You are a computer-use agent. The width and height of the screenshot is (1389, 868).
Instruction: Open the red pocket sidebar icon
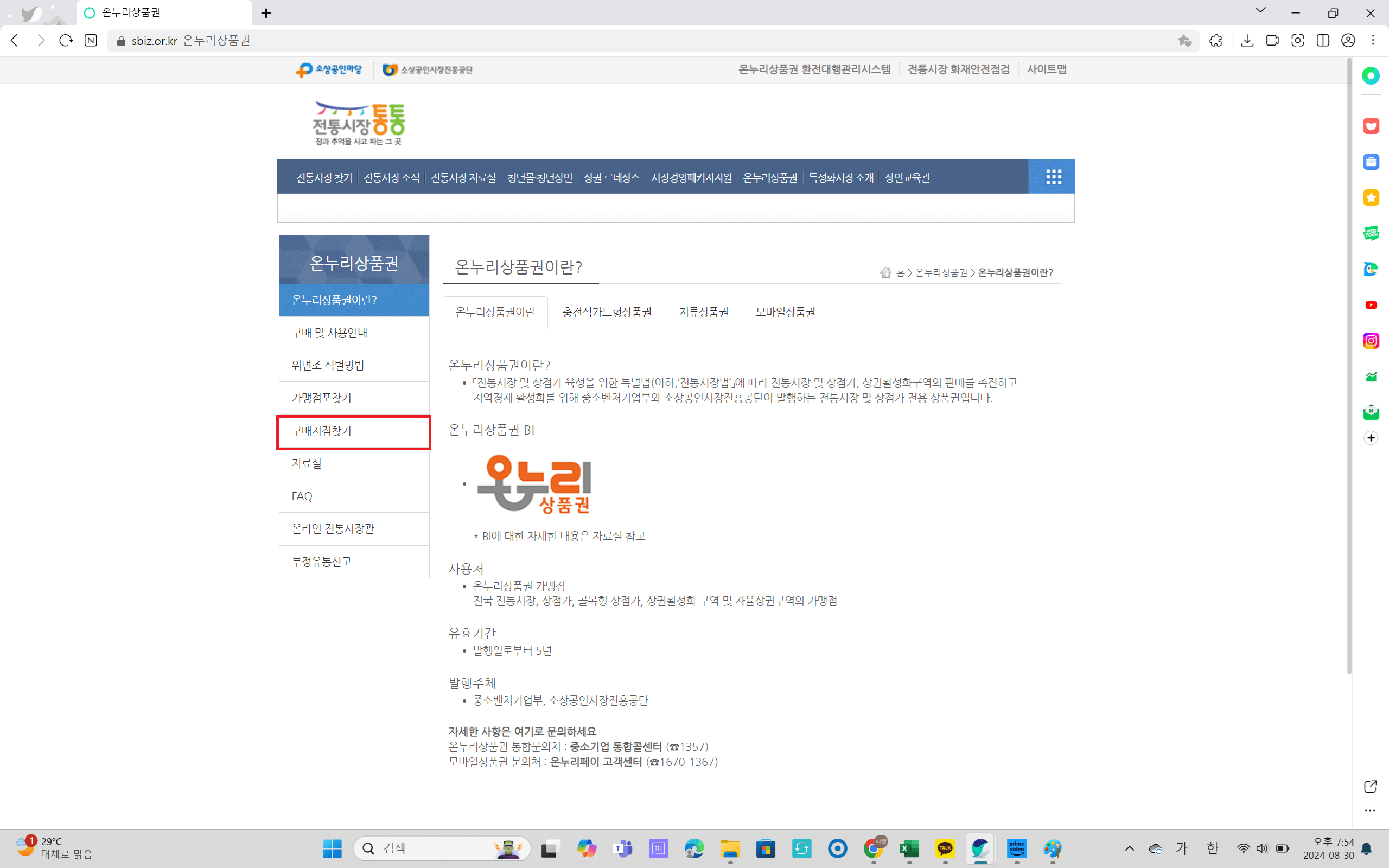(1371, 126)
